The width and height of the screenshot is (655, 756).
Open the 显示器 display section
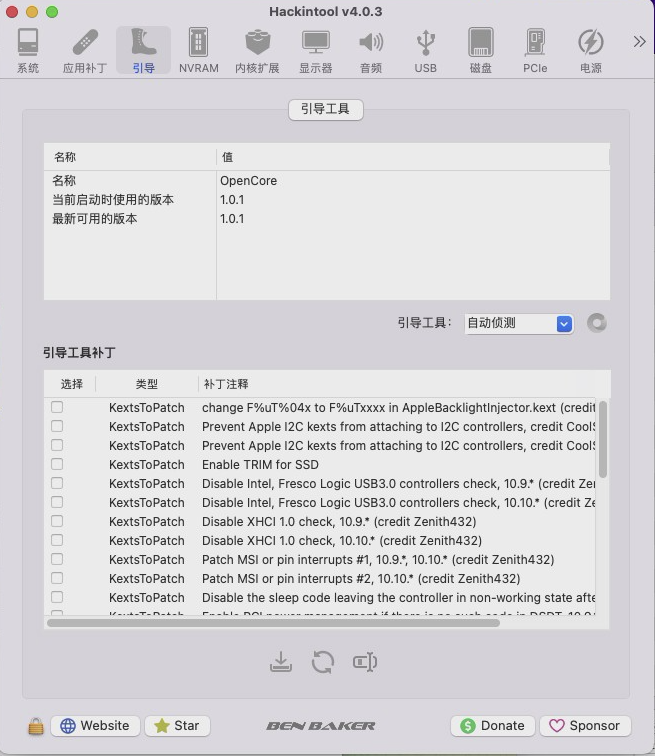(x=316, y=50)
